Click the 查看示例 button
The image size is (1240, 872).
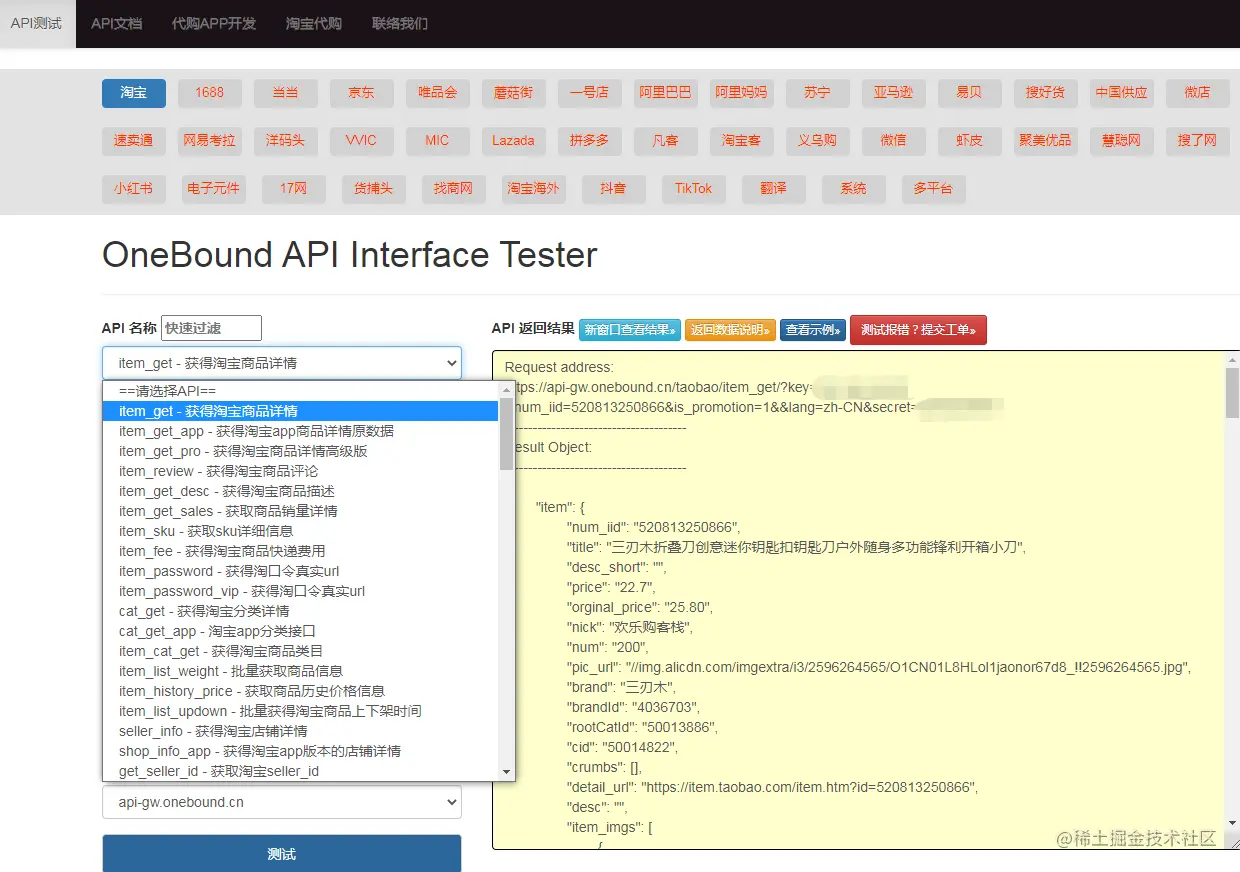[813, 330]
